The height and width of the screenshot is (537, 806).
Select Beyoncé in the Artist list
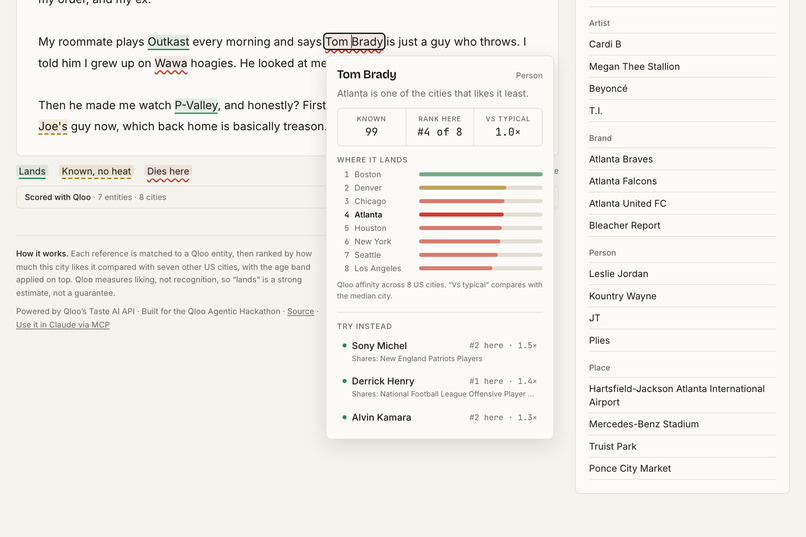point(682,89)
